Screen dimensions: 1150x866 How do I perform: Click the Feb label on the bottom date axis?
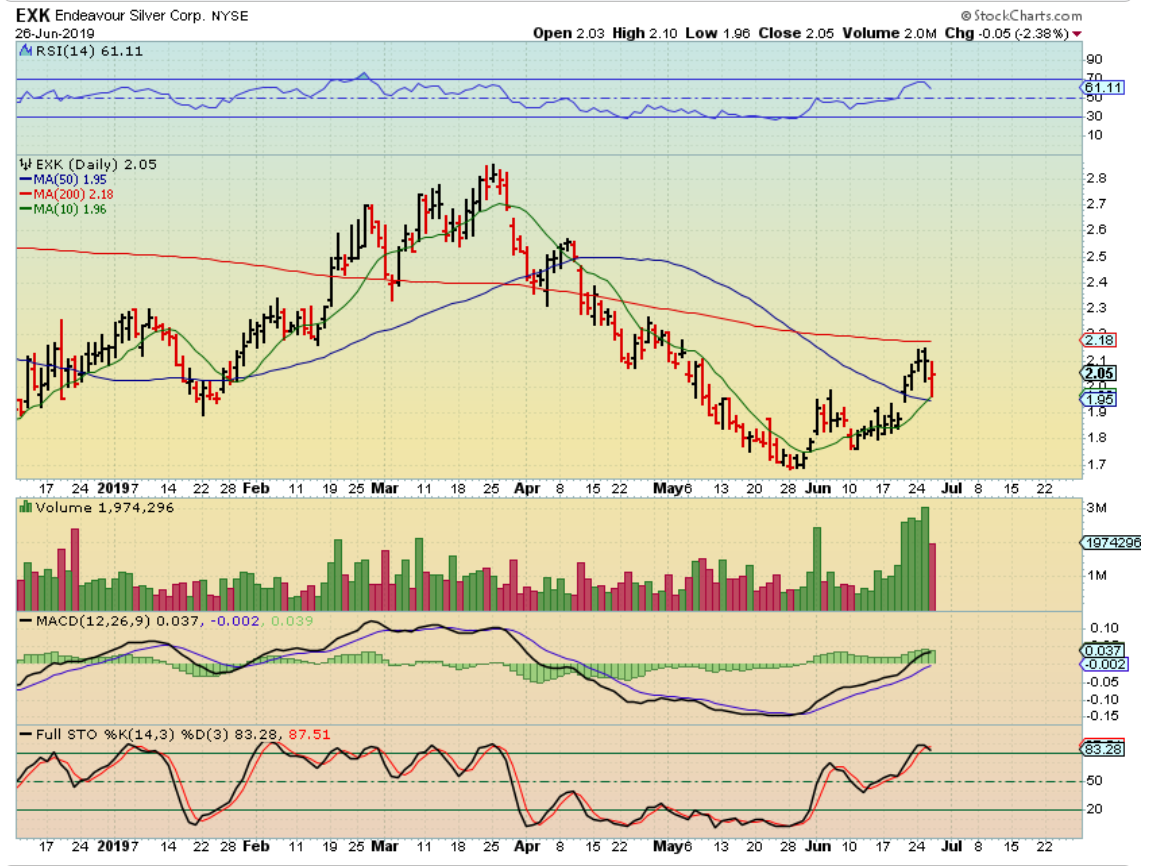click(x=256, y=846)
